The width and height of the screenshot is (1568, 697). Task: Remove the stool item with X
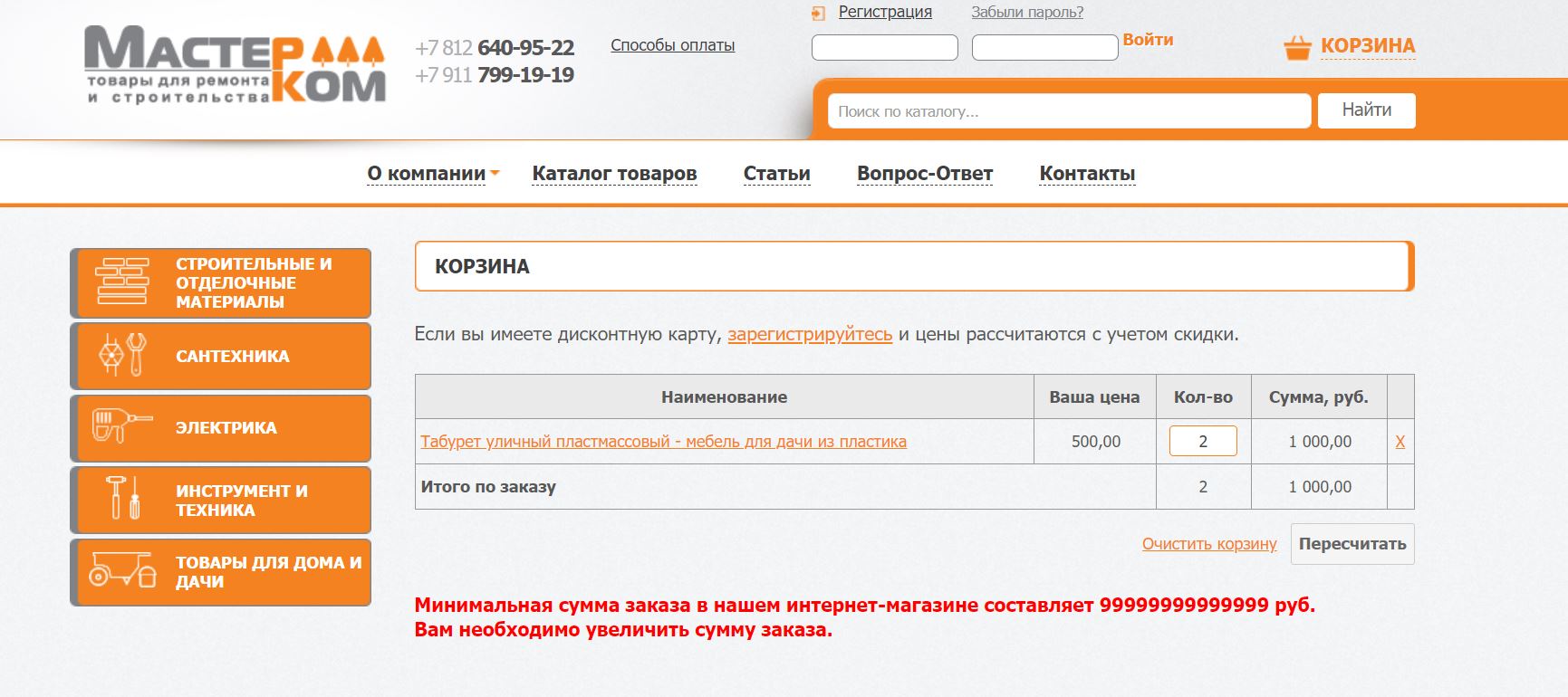pyautogui.click(x=1400, y=442)
